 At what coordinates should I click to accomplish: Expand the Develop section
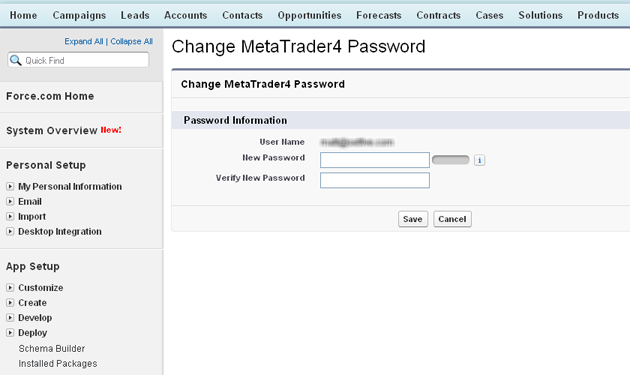point(10,318)
